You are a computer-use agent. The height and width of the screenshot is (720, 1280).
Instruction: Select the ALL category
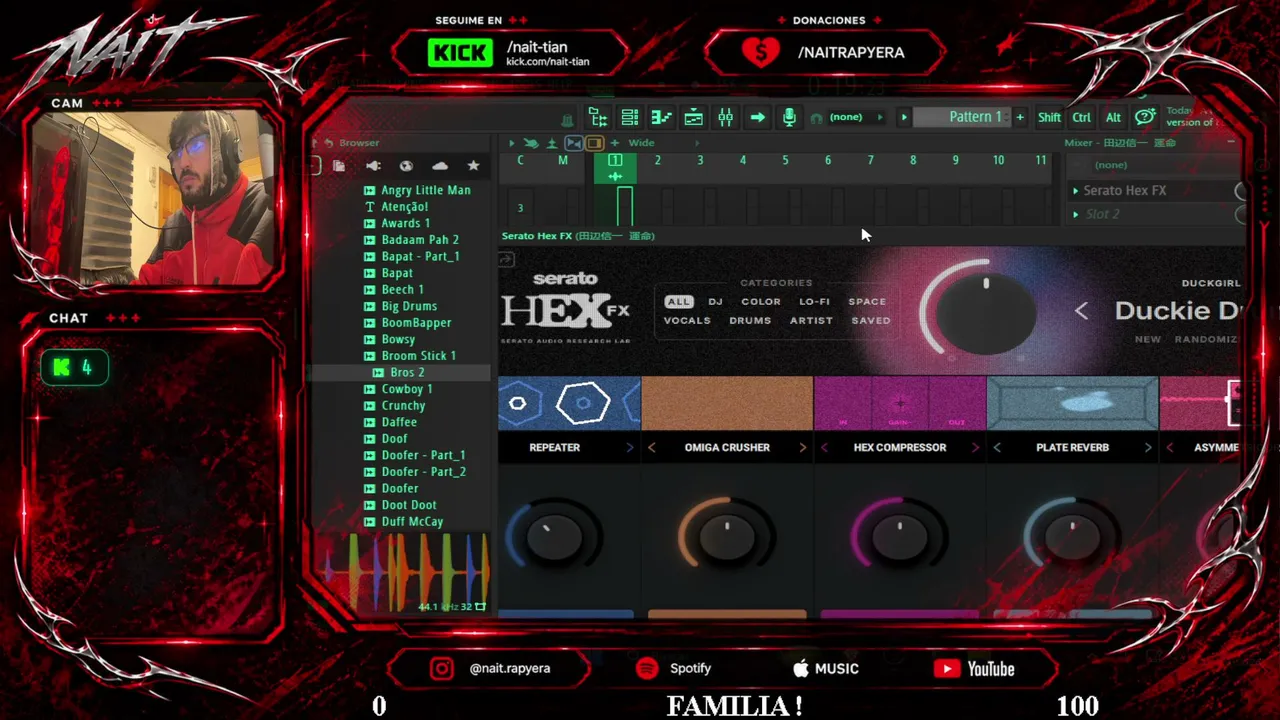point(679,301)
